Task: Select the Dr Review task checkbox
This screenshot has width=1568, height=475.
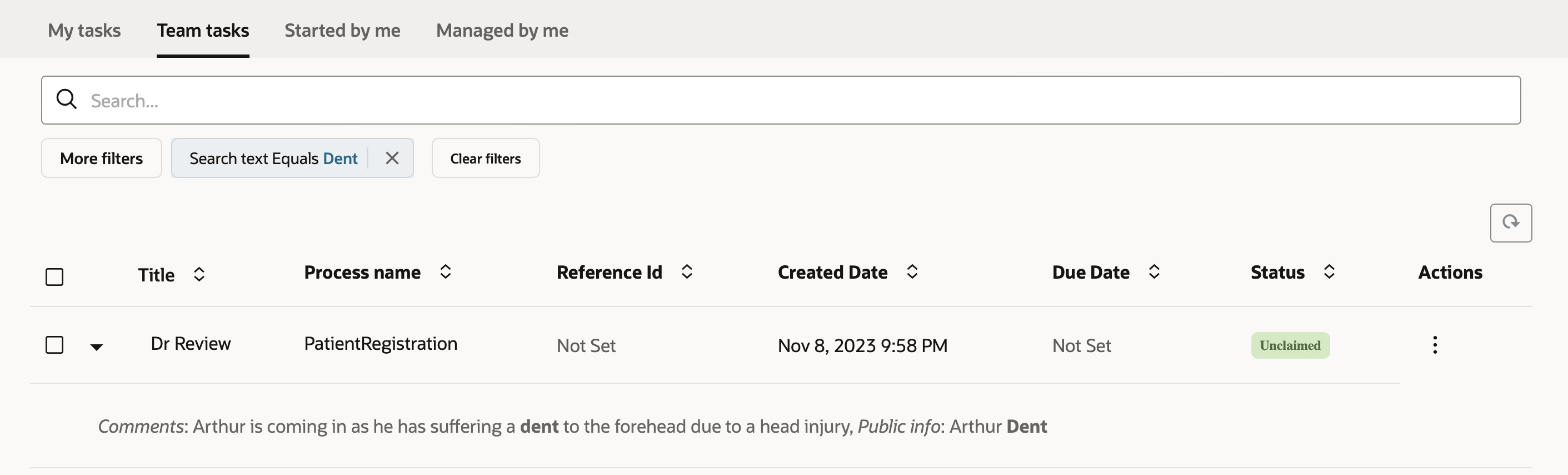Action: coord(55,345)
